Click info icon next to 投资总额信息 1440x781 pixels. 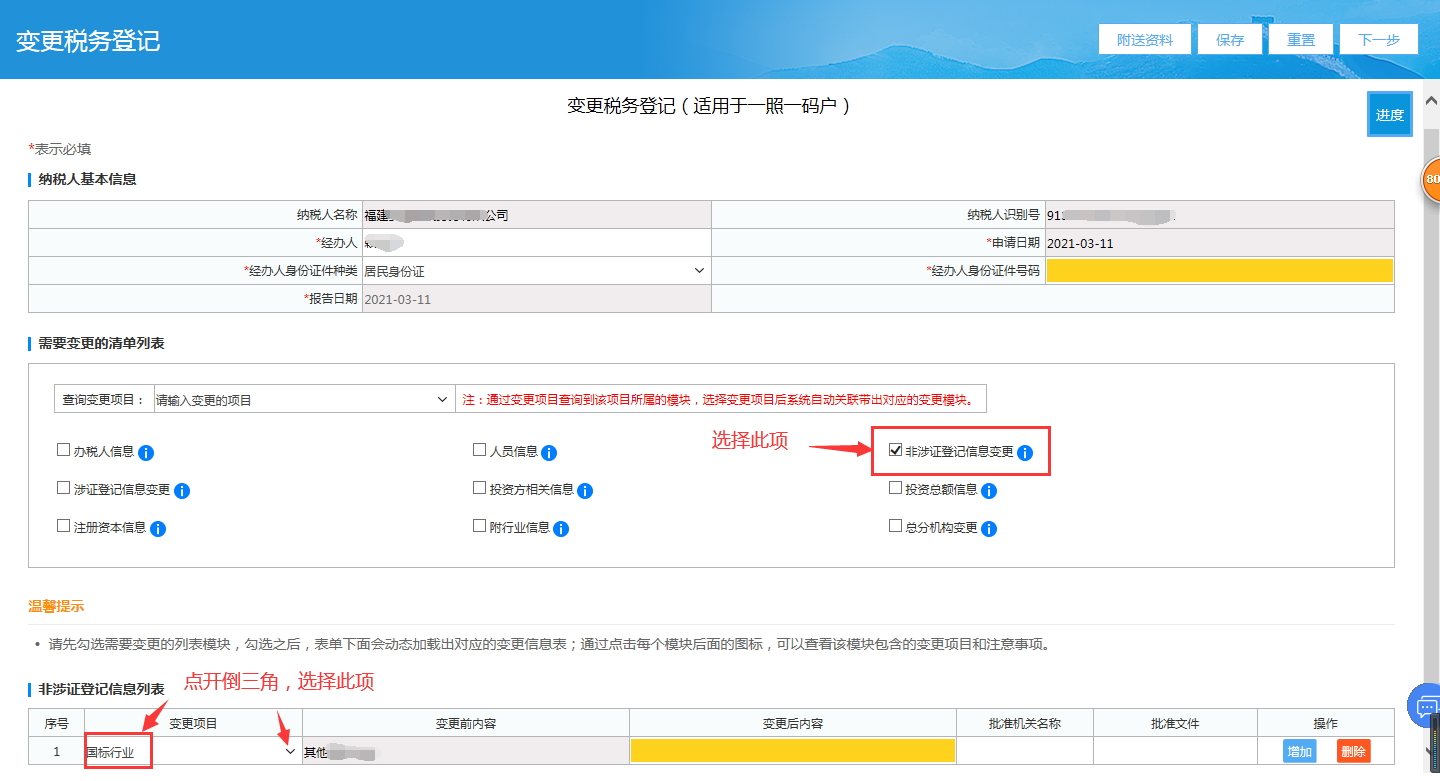tap(989, 491)
